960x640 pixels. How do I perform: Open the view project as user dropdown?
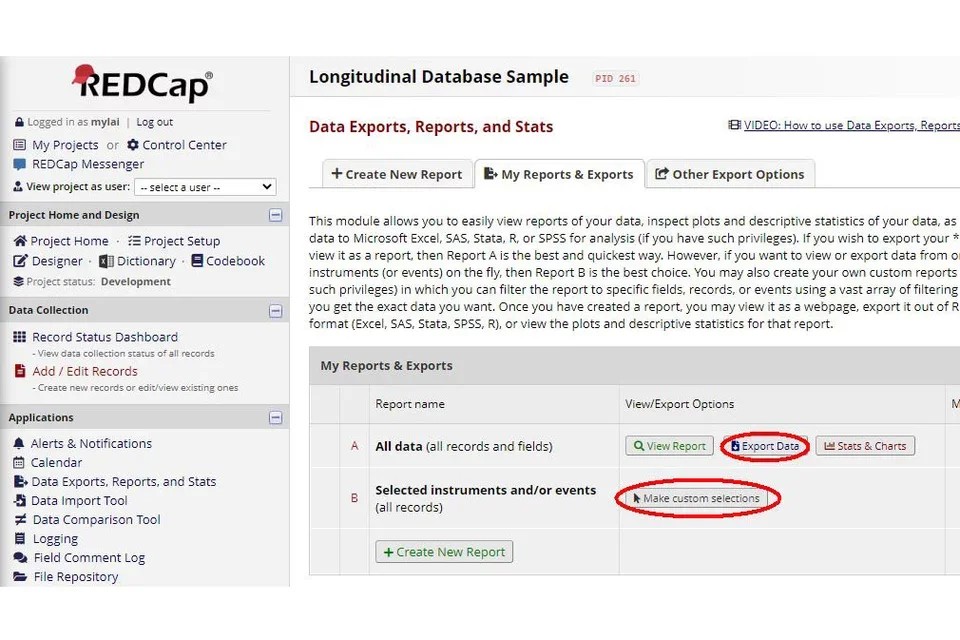point(204,186)
